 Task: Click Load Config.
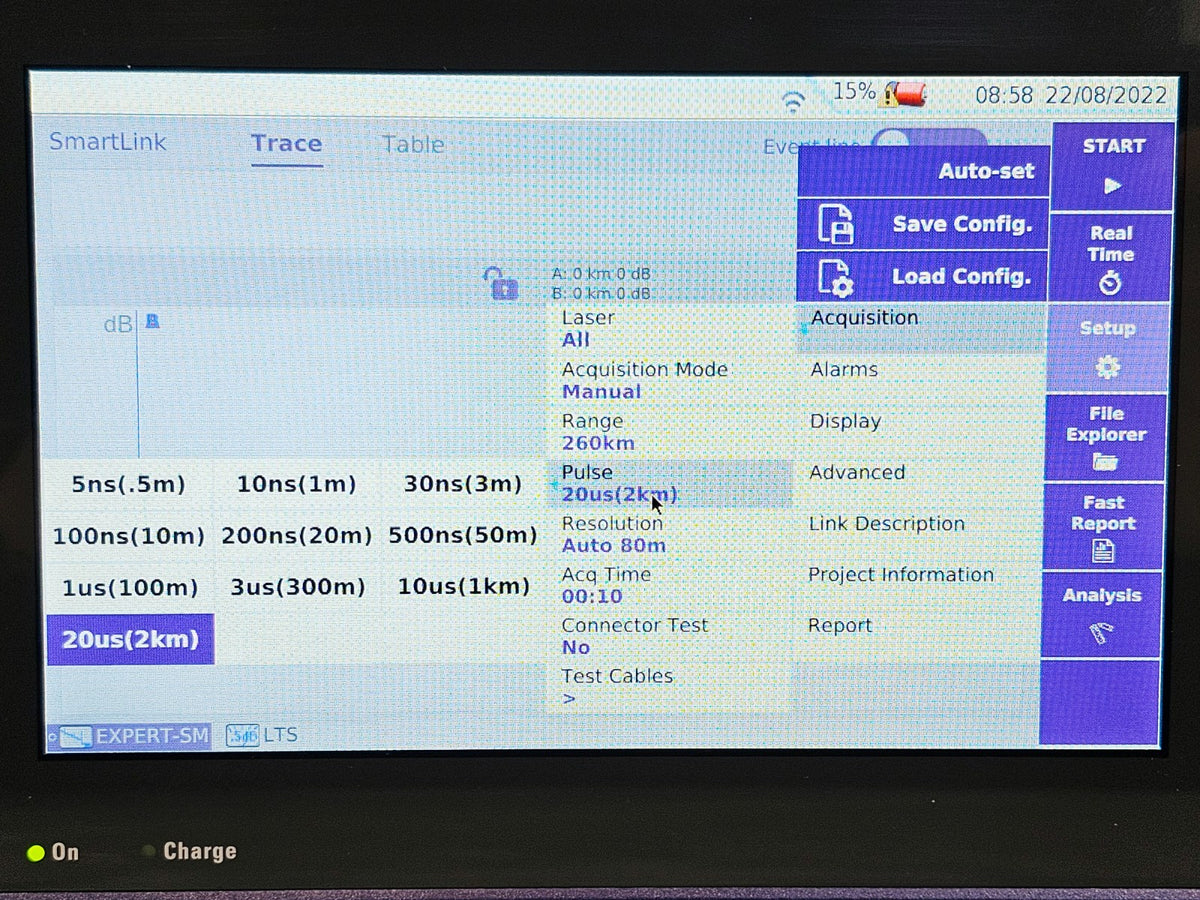pos(921,276)
